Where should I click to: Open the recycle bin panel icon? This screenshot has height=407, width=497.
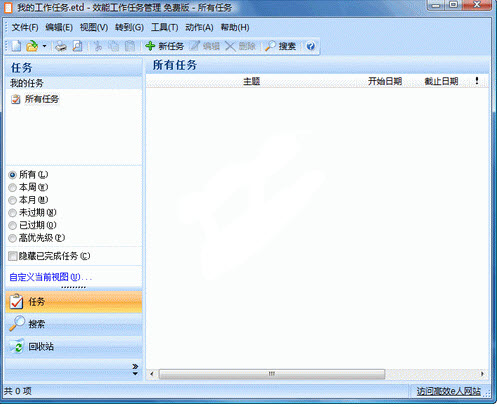[16, 346]
